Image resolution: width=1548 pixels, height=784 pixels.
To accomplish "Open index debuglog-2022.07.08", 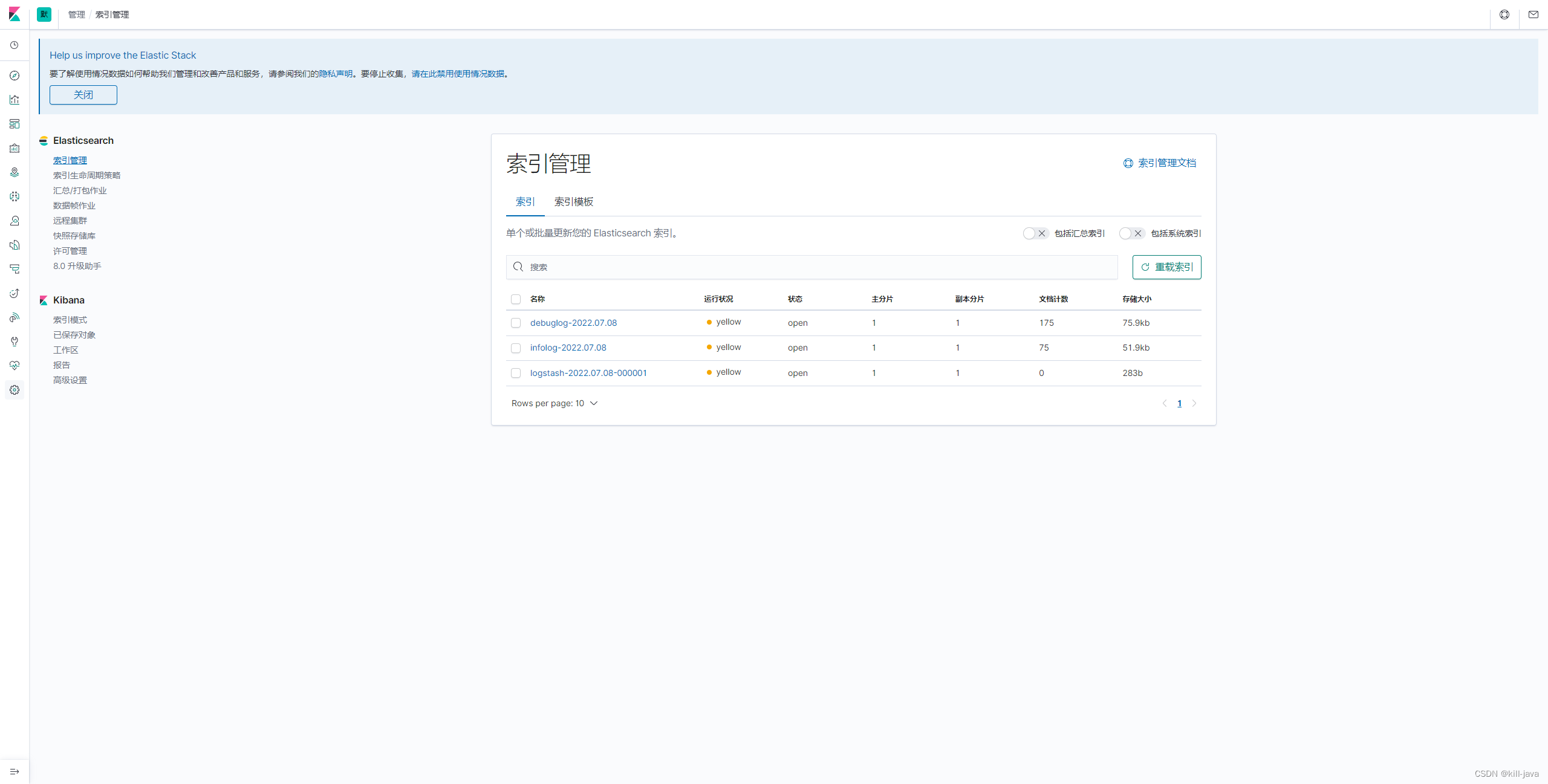I will point(573,323).
